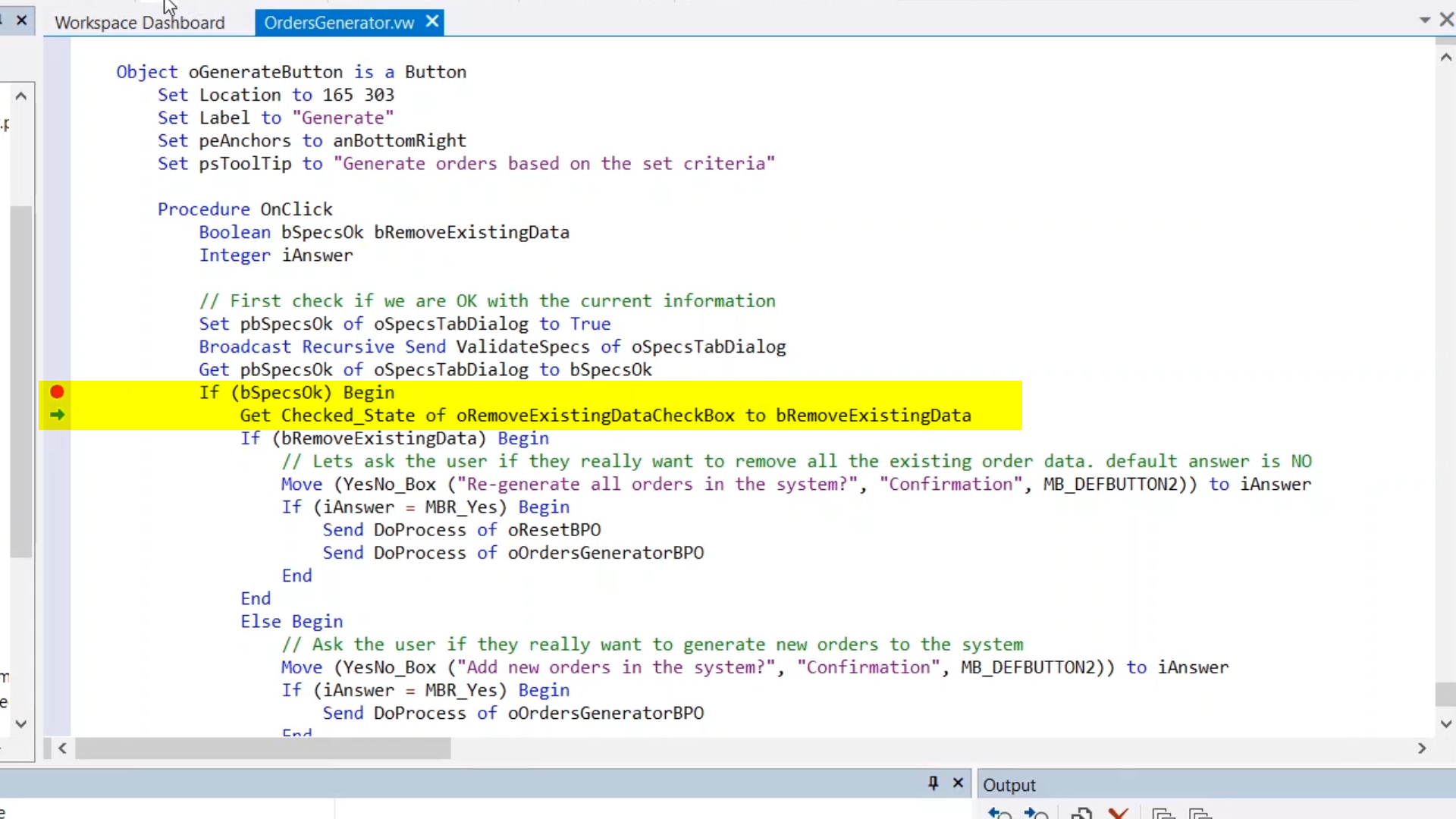This screenshot has height=819, width=1456.
Task: Click the horizontal scrollbar thumb of the editor
Action: click(x=262, y=748)
